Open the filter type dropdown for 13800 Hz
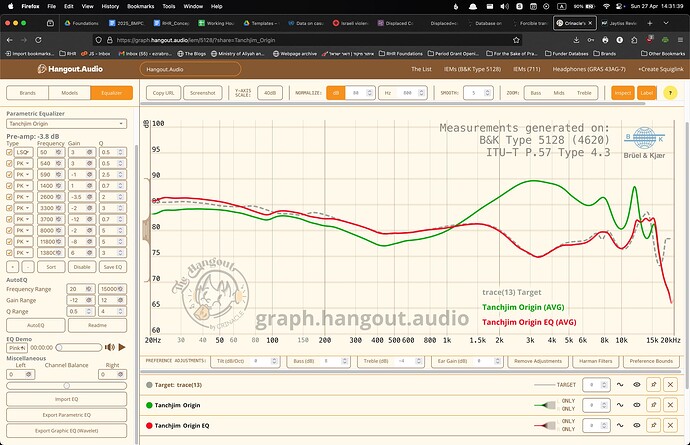Image resolution: width=690 pixels, height=445 pixels. [x=23, y=253]
